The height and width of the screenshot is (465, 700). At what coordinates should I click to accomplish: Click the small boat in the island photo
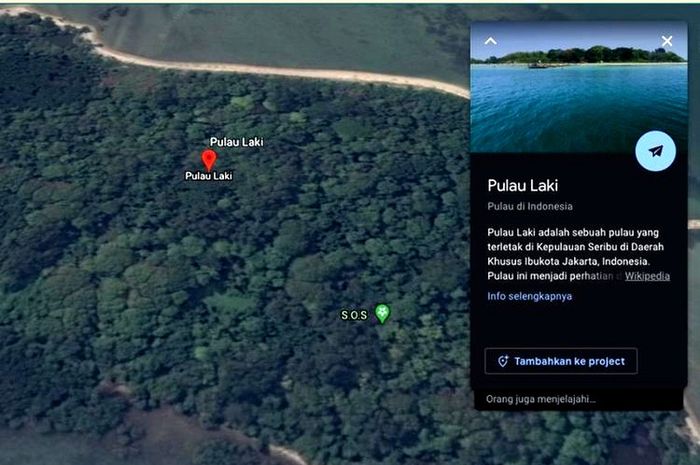pos(540,66)
